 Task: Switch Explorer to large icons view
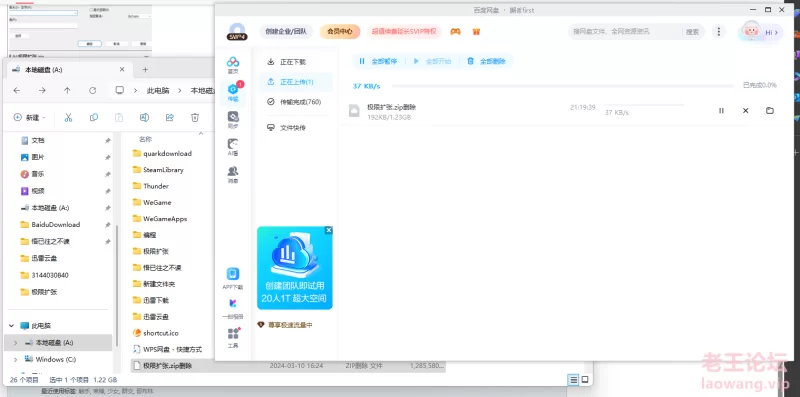(585, 380)
